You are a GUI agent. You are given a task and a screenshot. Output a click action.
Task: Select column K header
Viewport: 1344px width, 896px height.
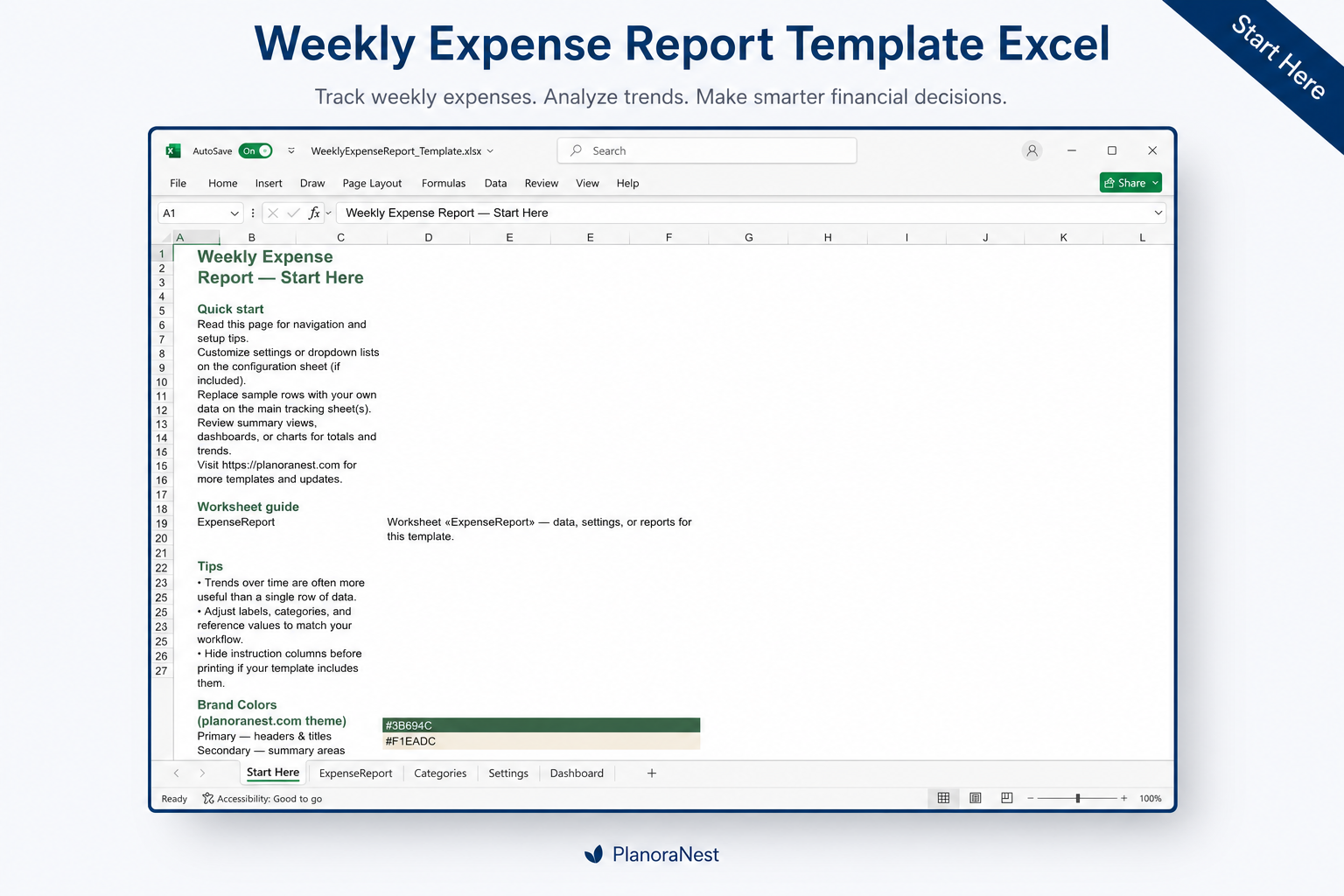[x=1064, y=237]
